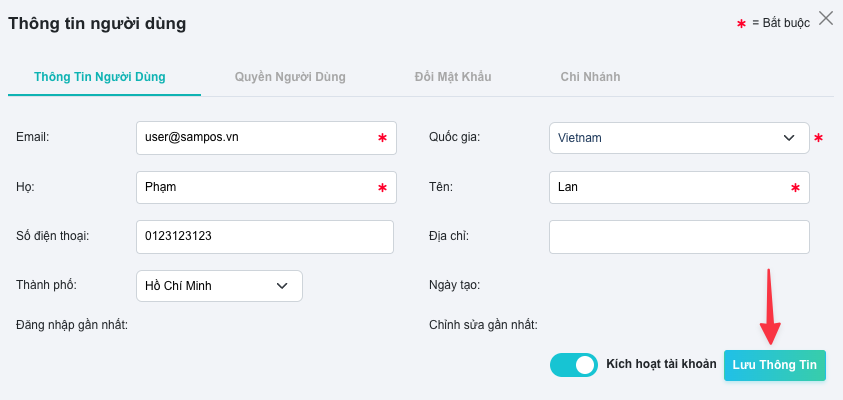Click the Đăng nhập gần nhất label

[x=80, y=324]
